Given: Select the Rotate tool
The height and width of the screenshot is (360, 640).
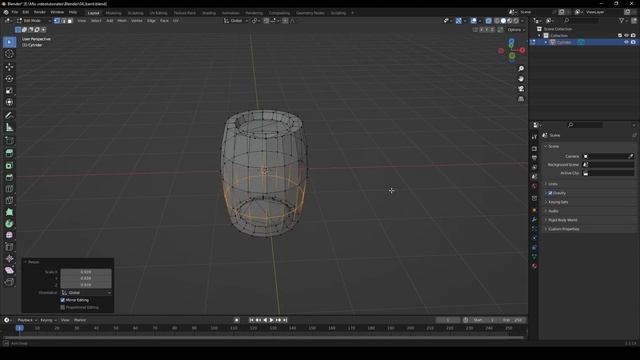Looking at the screenshot, I should pyautogui.click(x=9, y=78).
